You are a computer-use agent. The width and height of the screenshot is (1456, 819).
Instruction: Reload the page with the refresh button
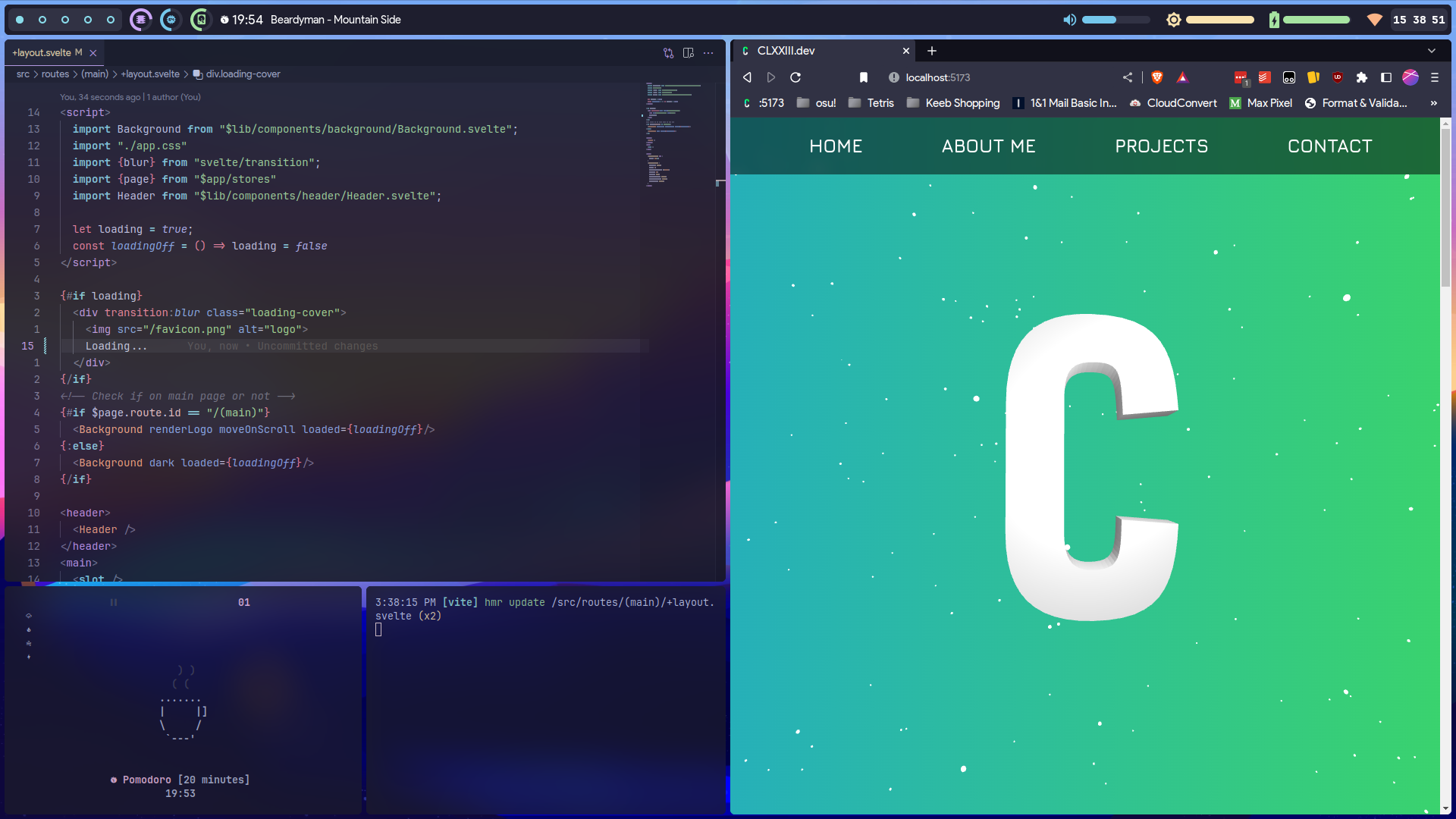pyautogui.click(x=795, y=77)
